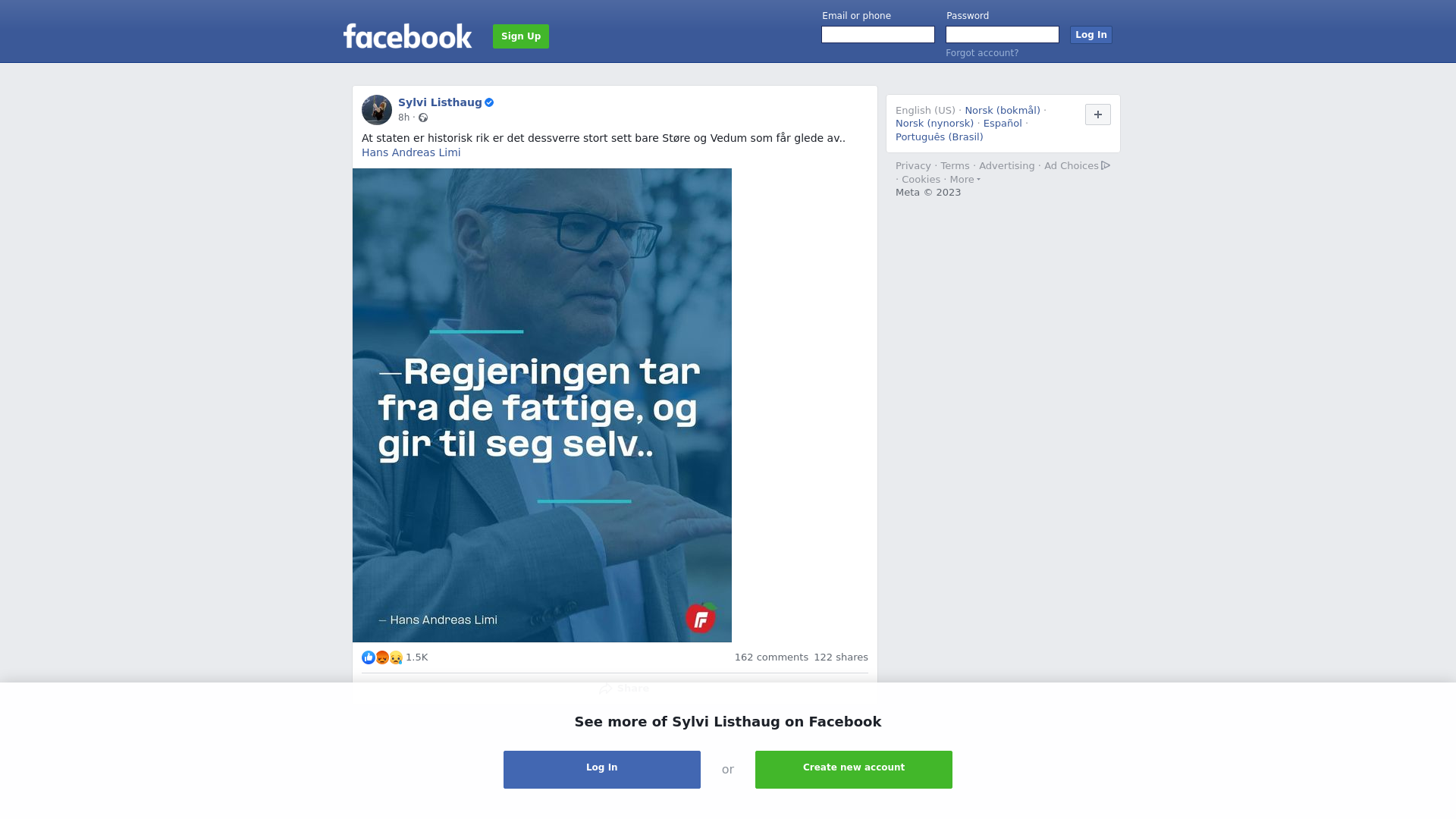The height and width of the screenshot is (819, 1456).
Task: Open the Hans Andreas Limi link
Action: 411,152
